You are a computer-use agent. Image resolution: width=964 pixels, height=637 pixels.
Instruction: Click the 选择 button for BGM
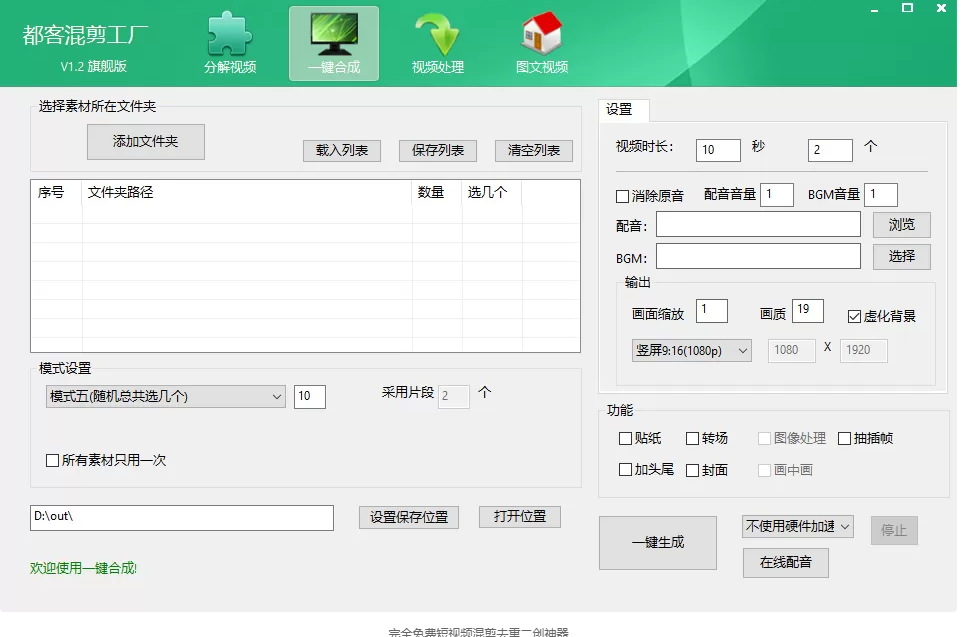901,256
